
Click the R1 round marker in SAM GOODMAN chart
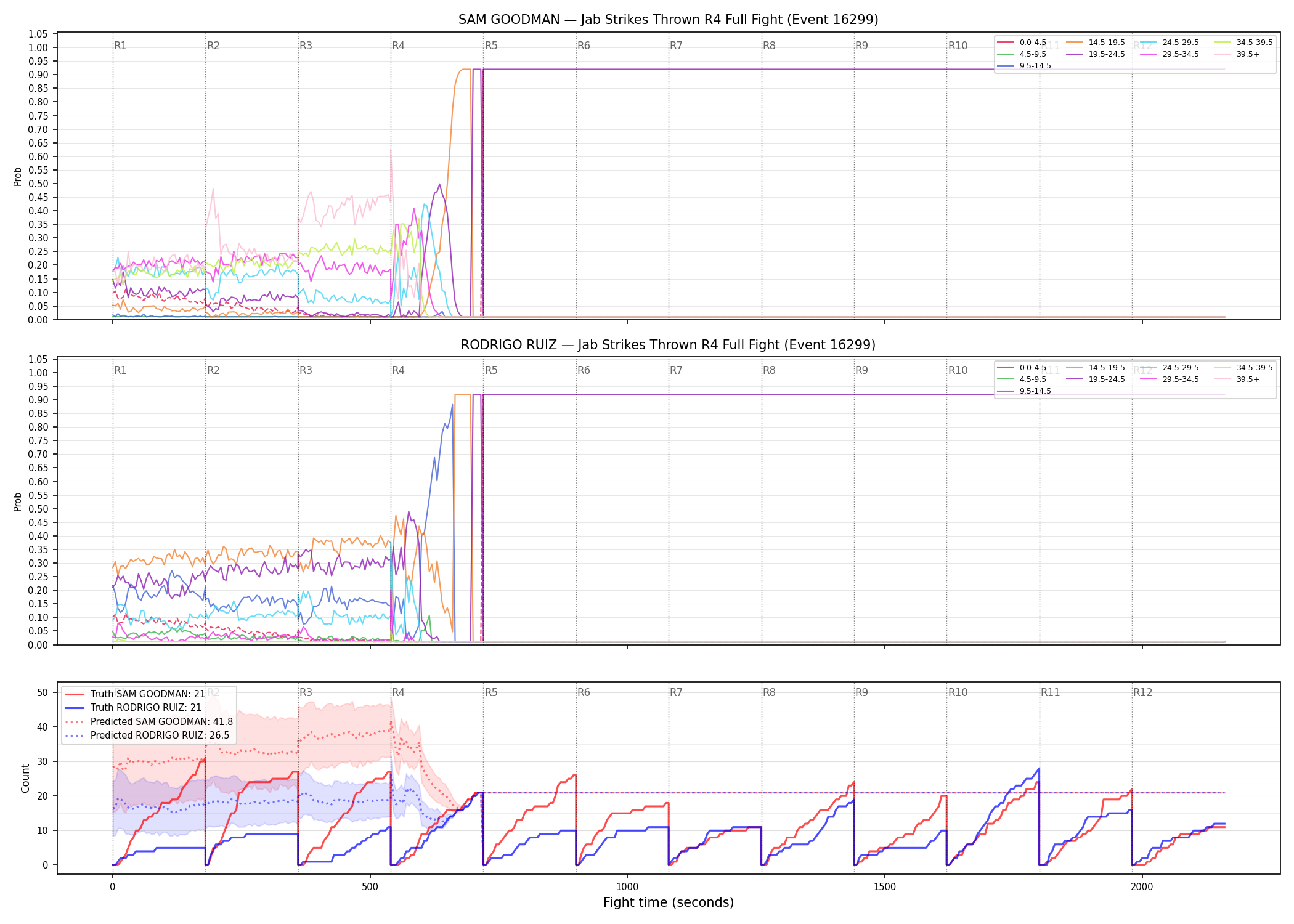(120, 46)
